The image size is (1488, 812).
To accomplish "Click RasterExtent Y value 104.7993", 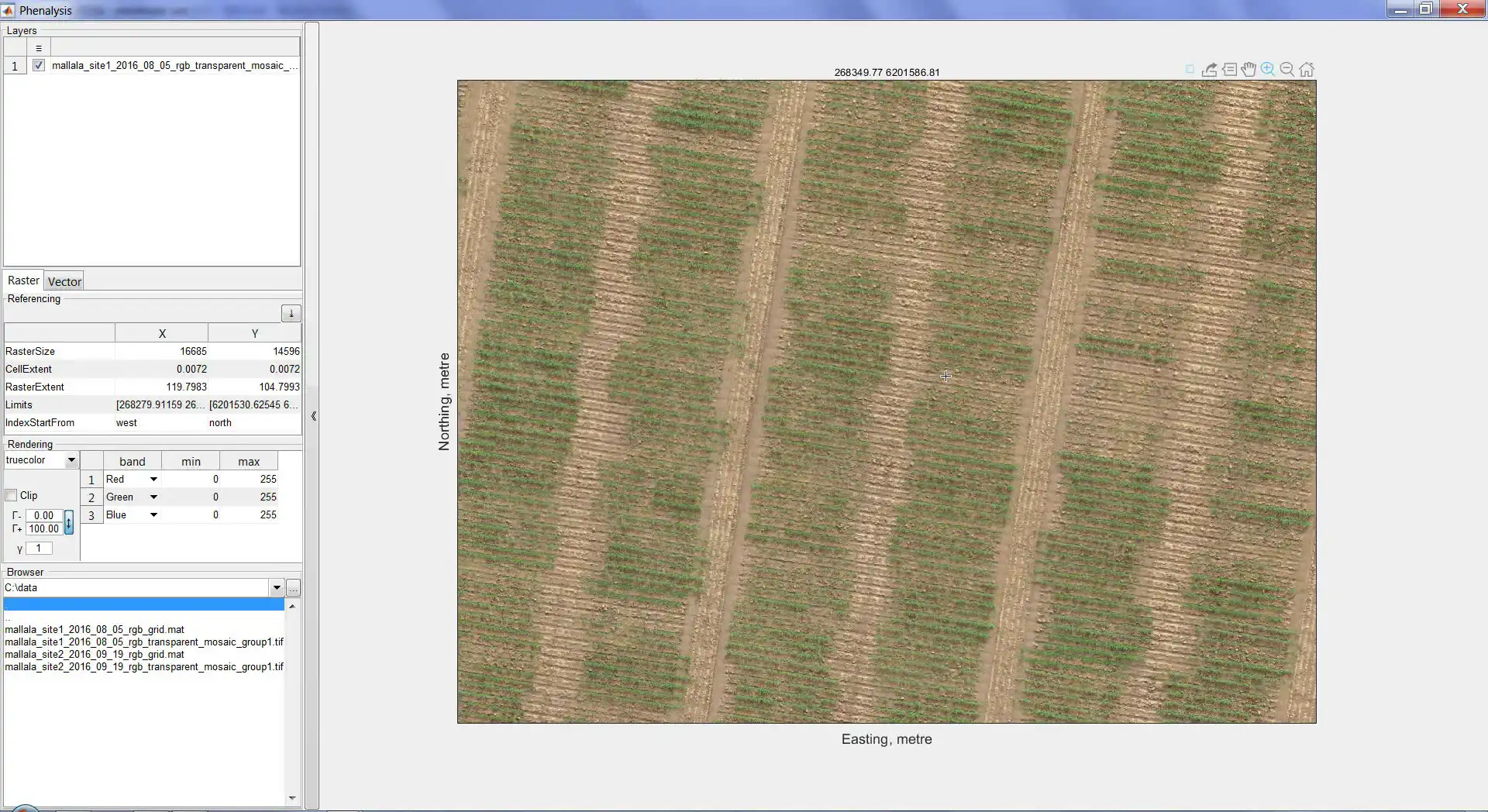I will point(255,387).
